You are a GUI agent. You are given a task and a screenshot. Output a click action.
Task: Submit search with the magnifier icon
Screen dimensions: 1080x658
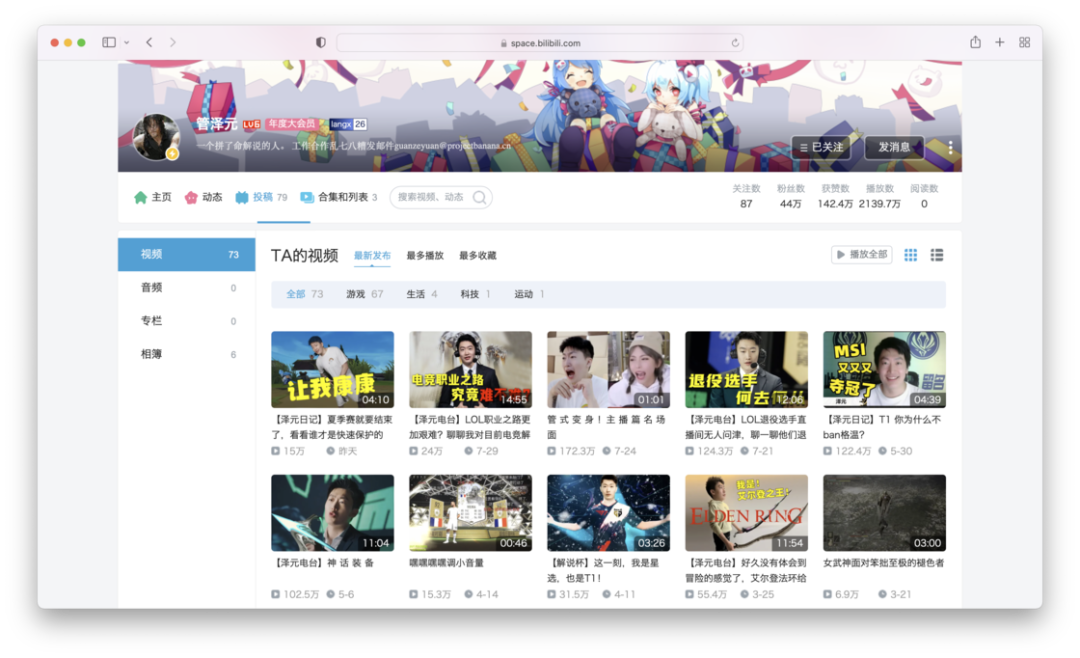point(480,198)
